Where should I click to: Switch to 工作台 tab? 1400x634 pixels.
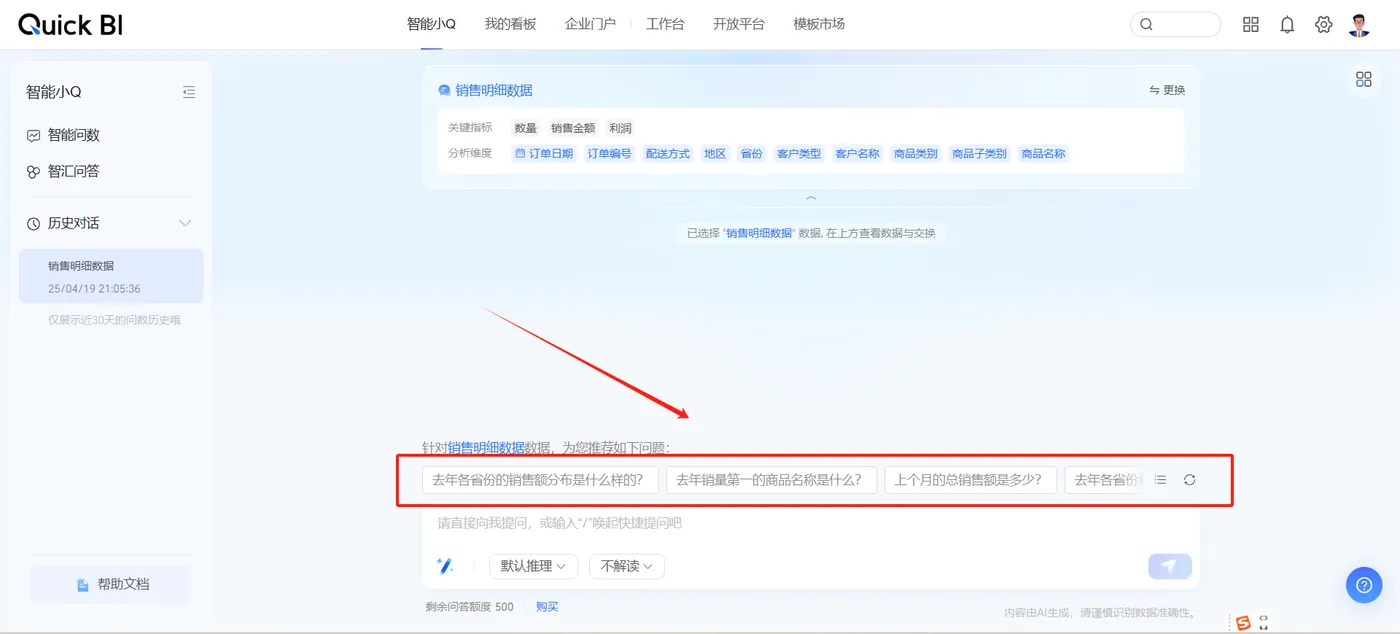tap(665, 24)
